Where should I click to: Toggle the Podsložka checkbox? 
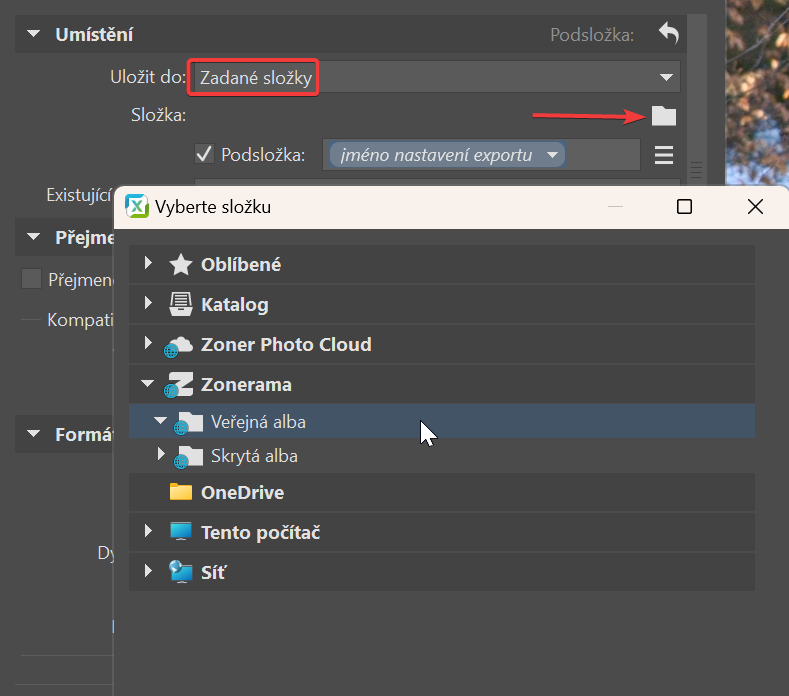tap(204, 154)
